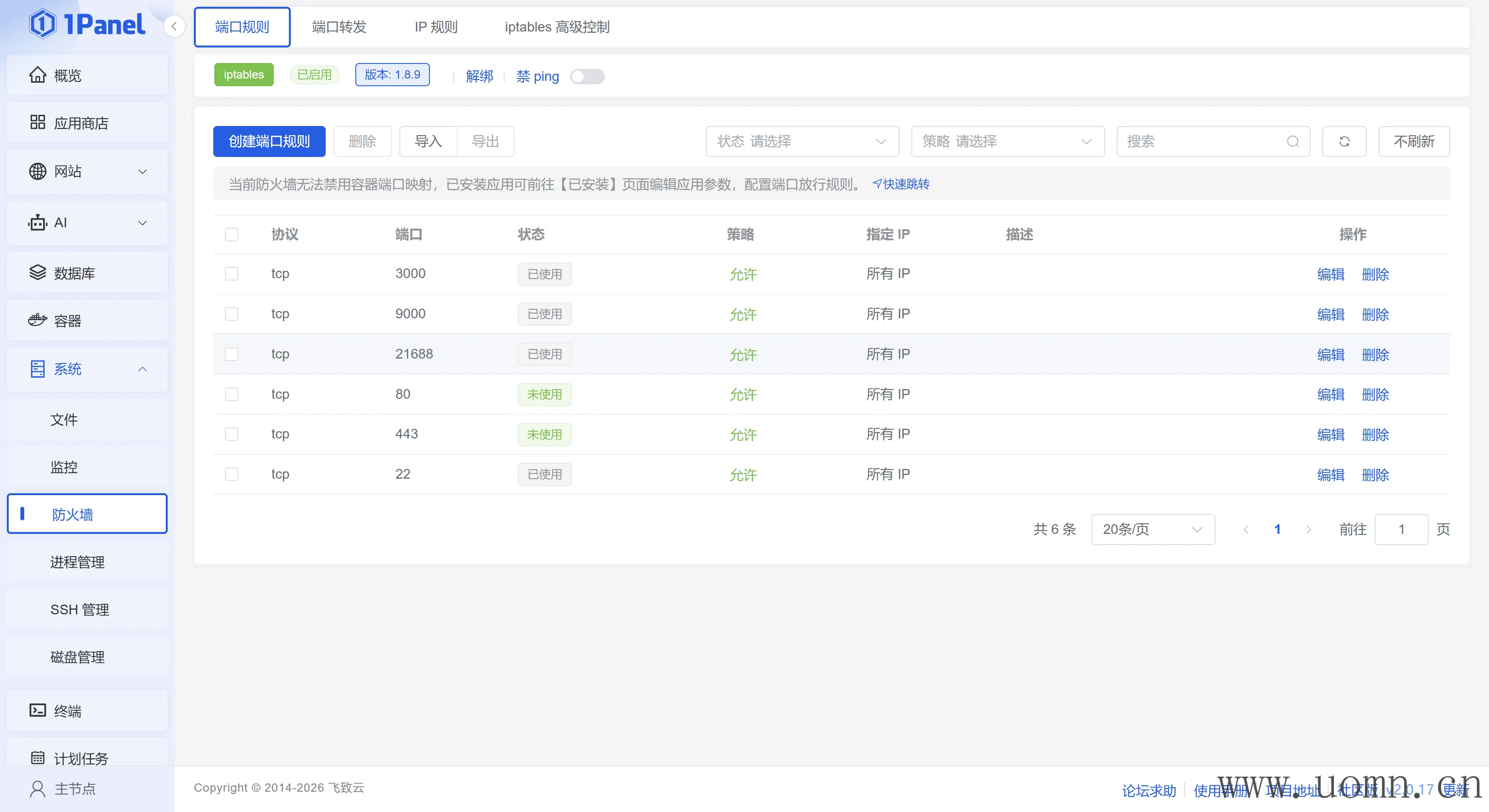Click the 搜索 input field
Image resolution: width=1489 pixels, height=812 pixels.
pos(1202,141)
